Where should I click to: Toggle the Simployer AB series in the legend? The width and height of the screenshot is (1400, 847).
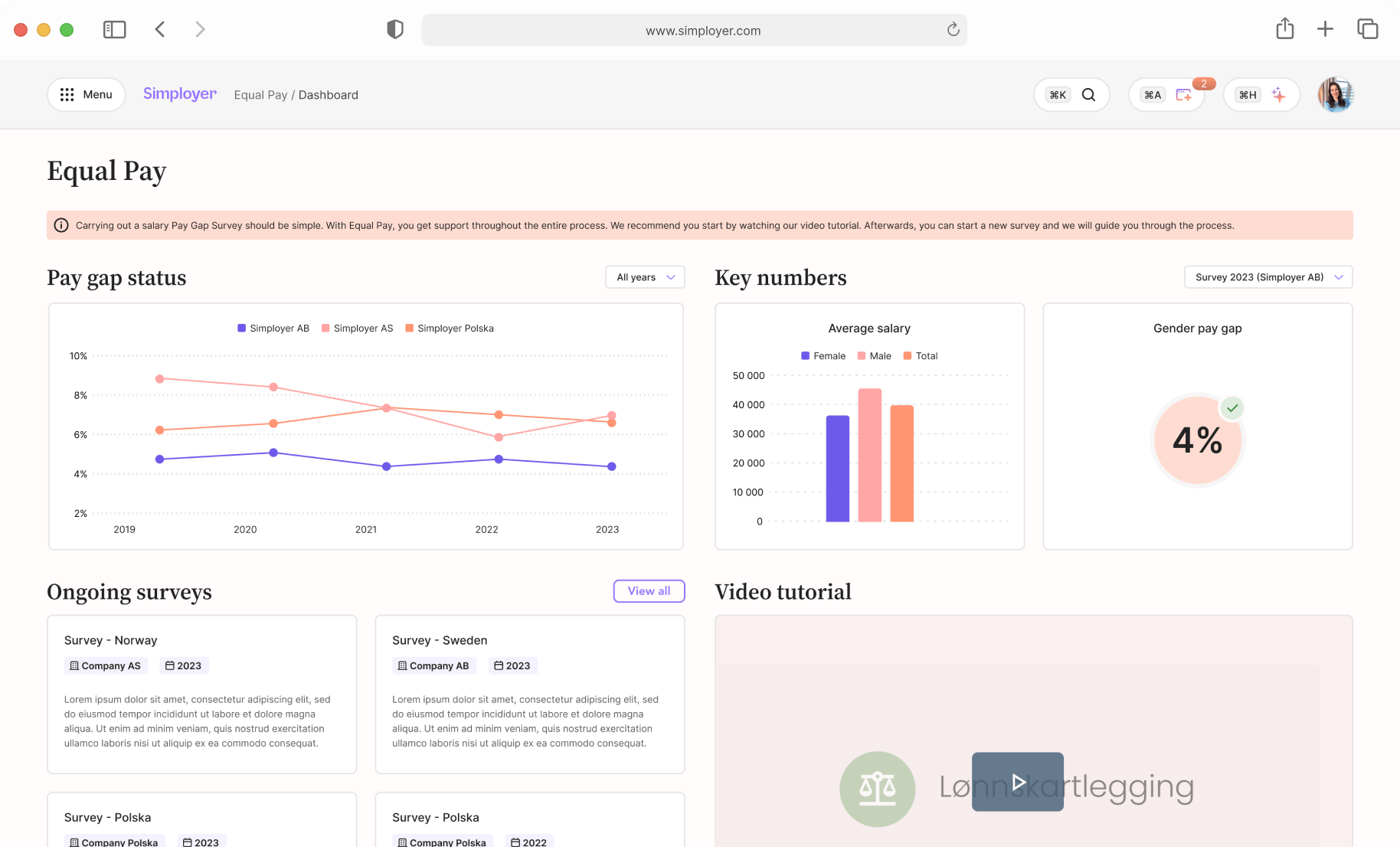click(273, 328)
